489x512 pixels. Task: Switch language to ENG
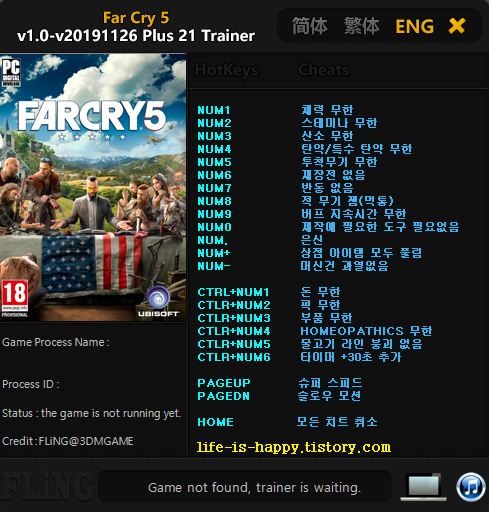(x=414, y=26)
